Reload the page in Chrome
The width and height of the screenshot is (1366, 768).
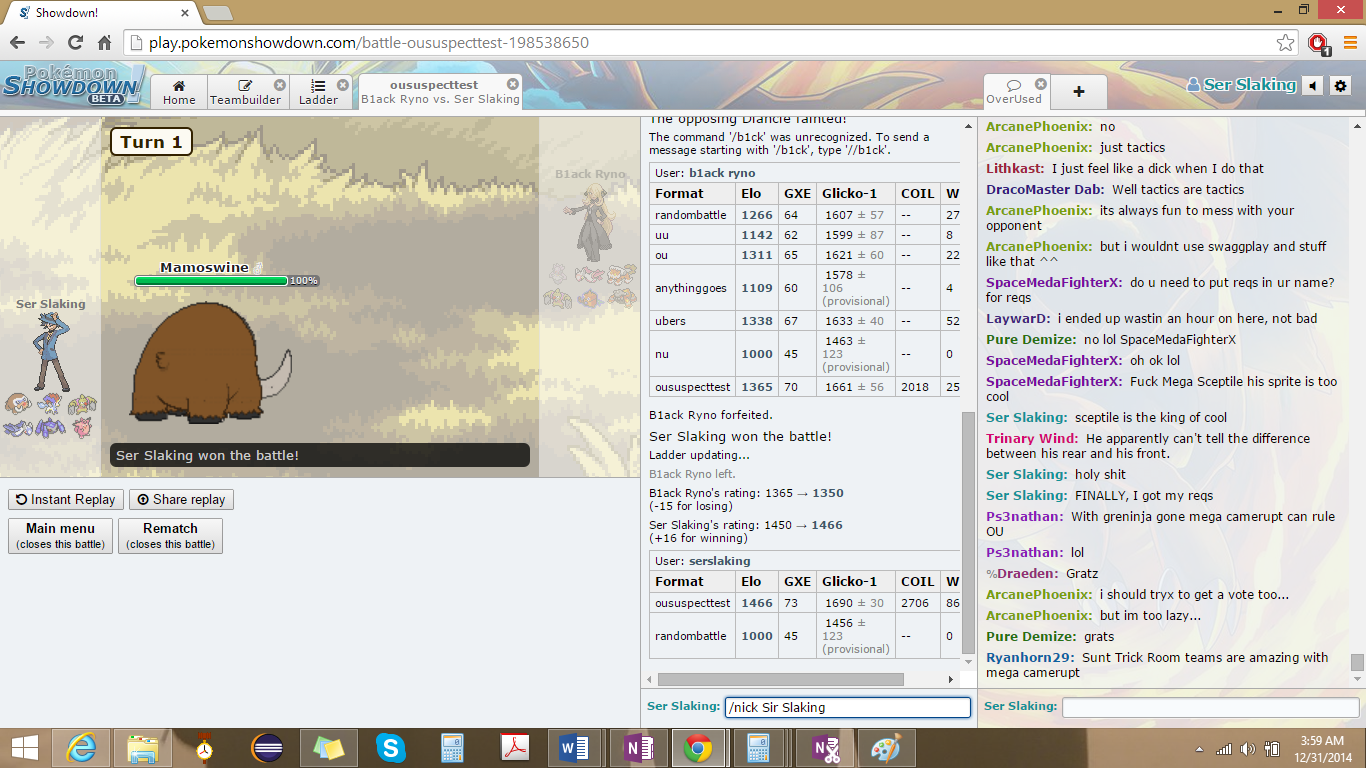point(75,43)
